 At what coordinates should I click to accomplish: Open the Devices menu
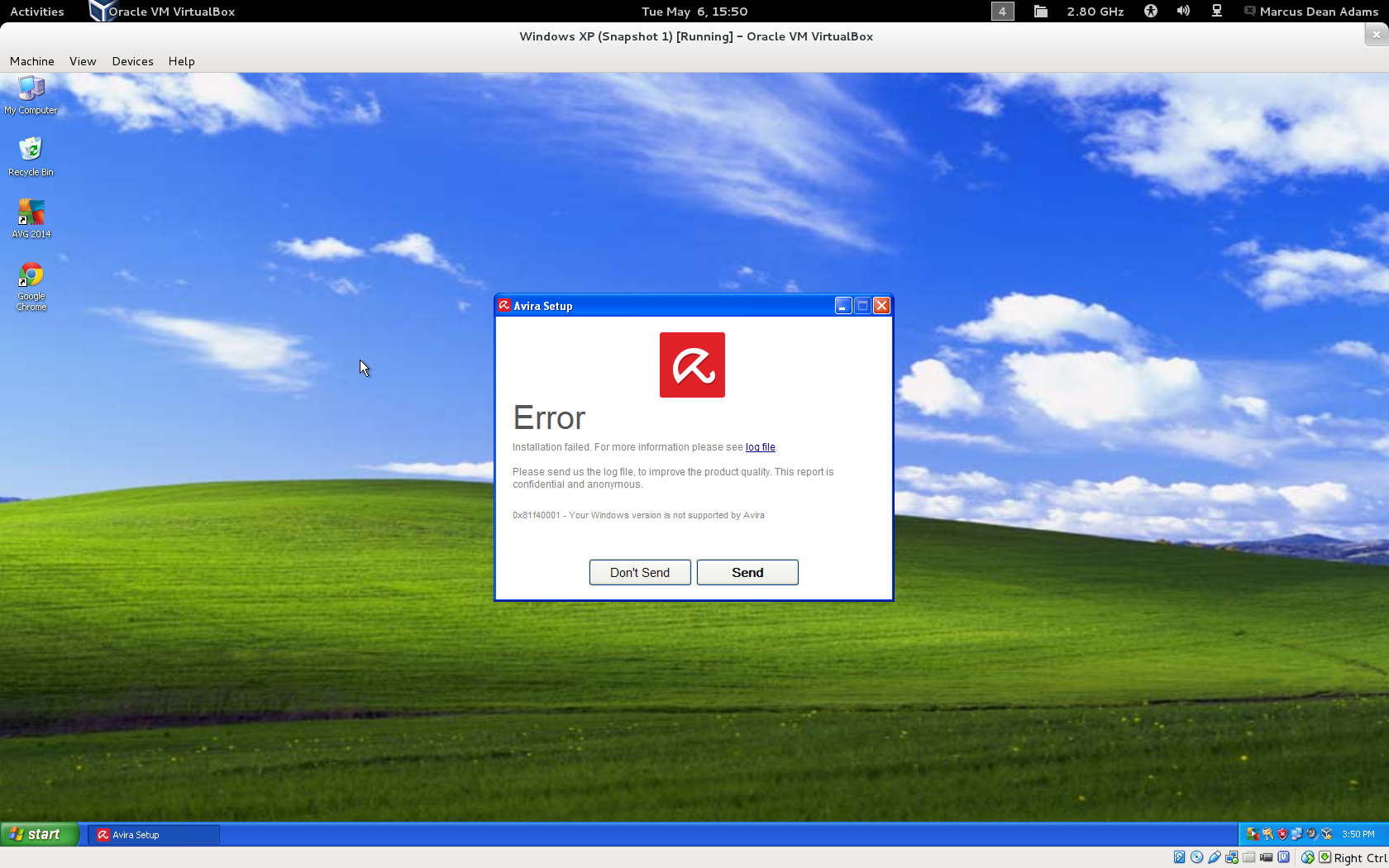click(x=133, y=61)
